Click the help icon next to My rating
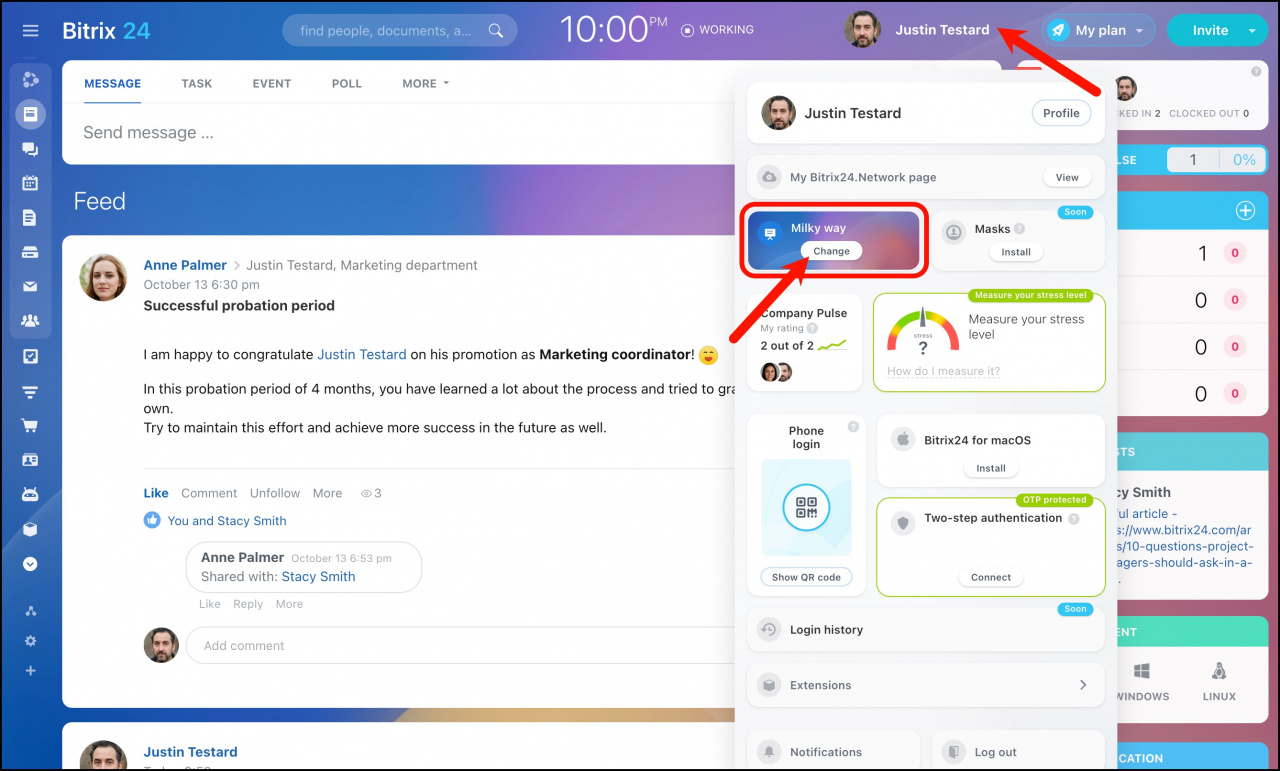This screenshot has height=771, width=1280. click(812, 328)
